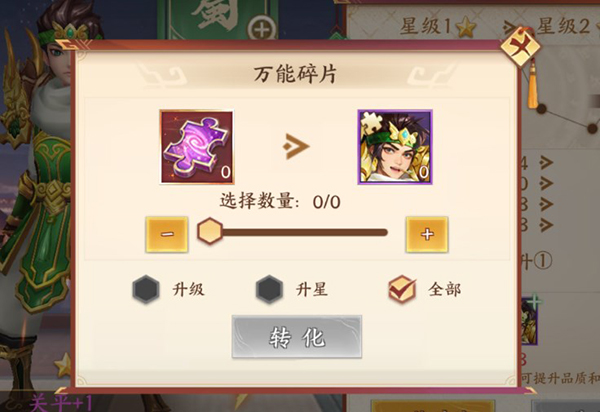The width and height of the screenshot is (600, 412).
Task: Tap the plus icon on the green banner
Action: (262, 29)
